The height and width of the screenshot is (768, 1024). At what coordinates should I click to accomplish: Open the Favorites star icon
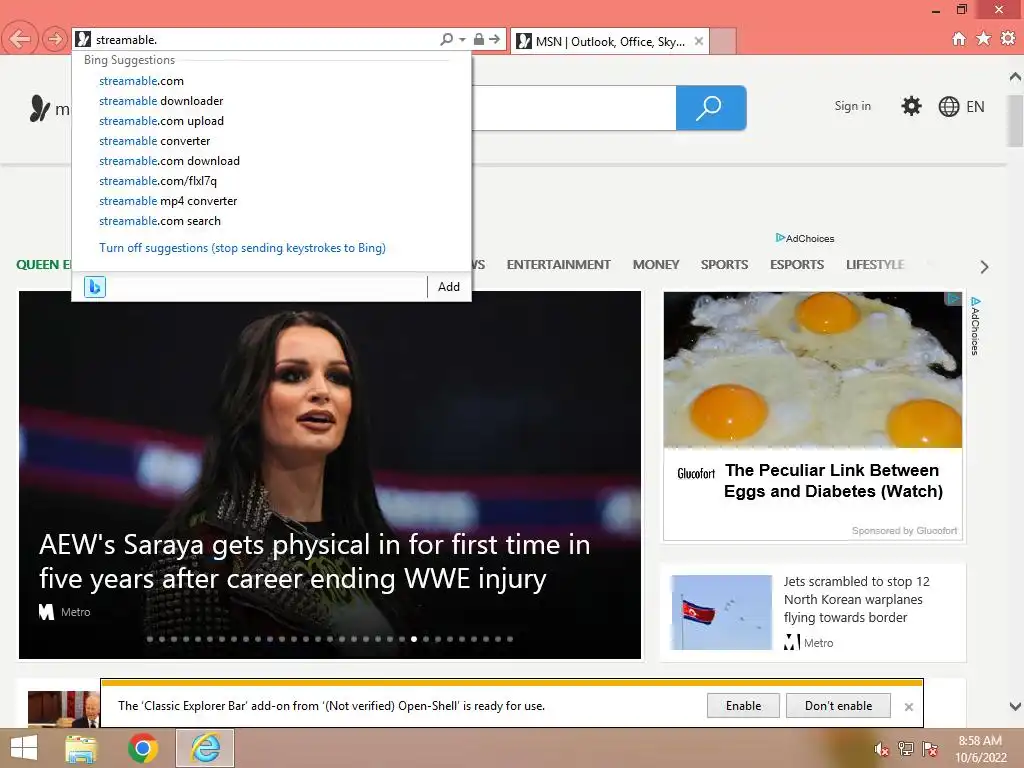click(984, 39)
